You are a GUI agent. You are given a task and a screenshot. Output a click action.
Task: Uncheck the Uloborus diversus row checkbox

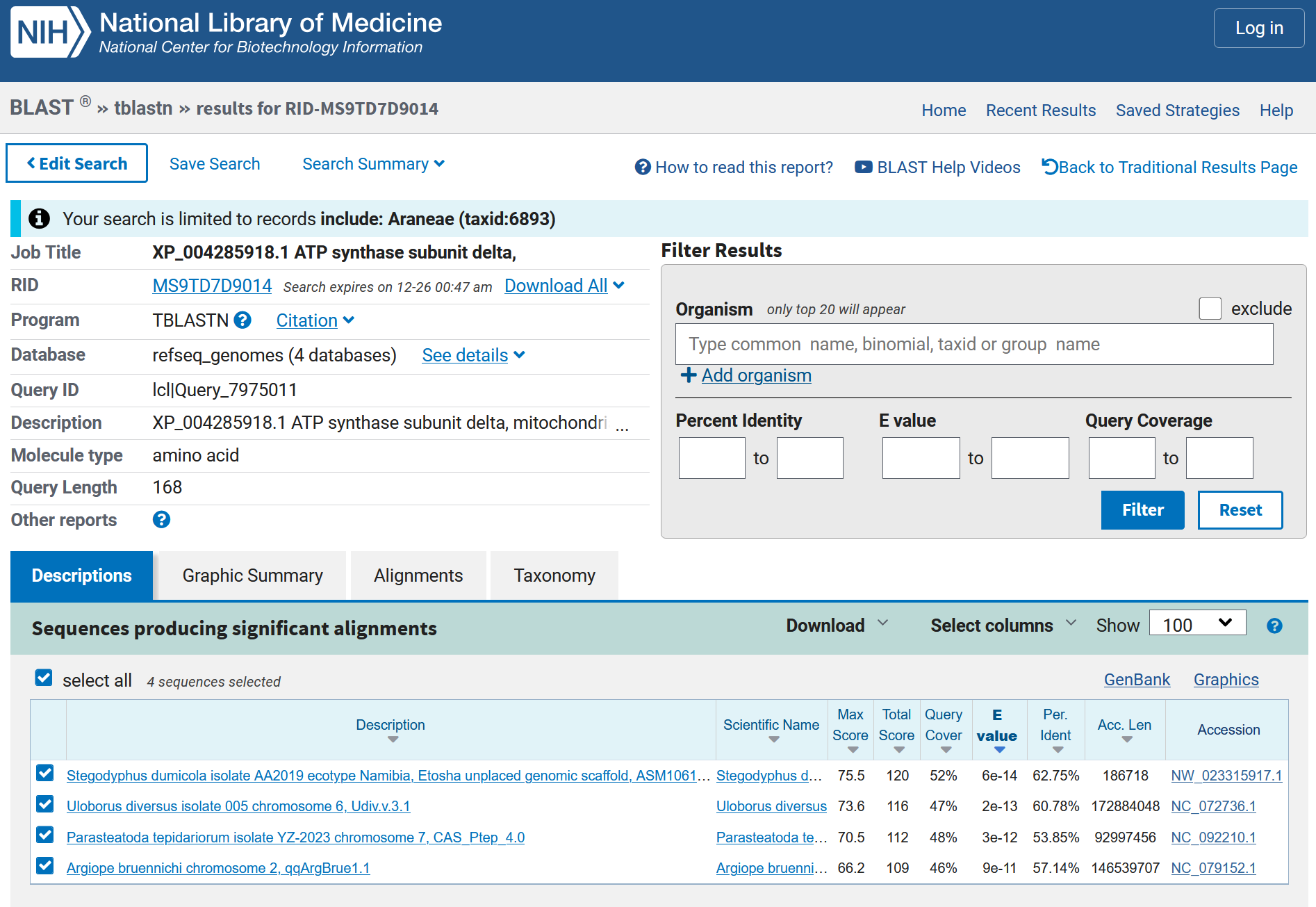45,804
